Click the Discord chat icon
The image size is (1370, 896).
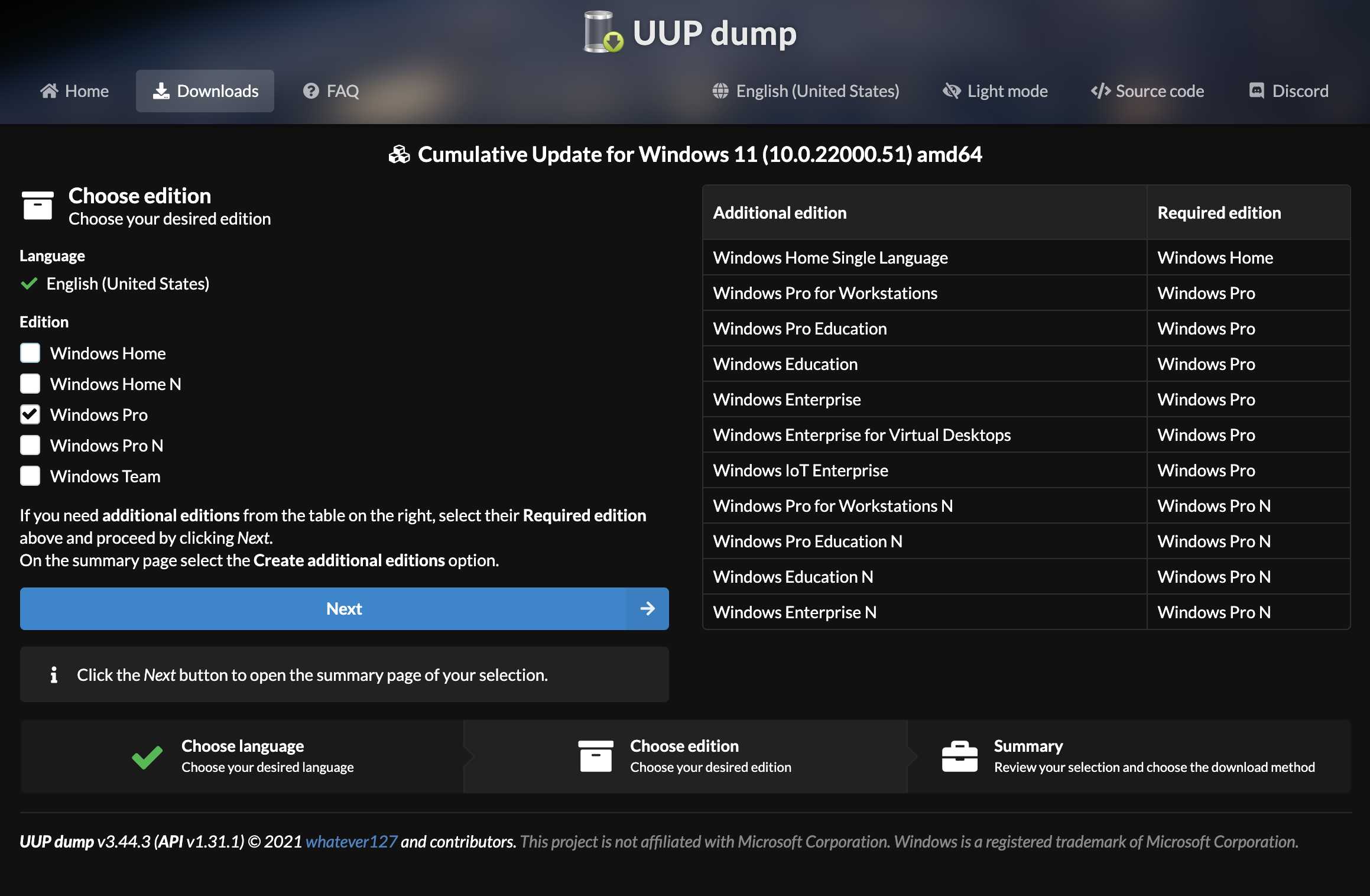point(1257,91)
